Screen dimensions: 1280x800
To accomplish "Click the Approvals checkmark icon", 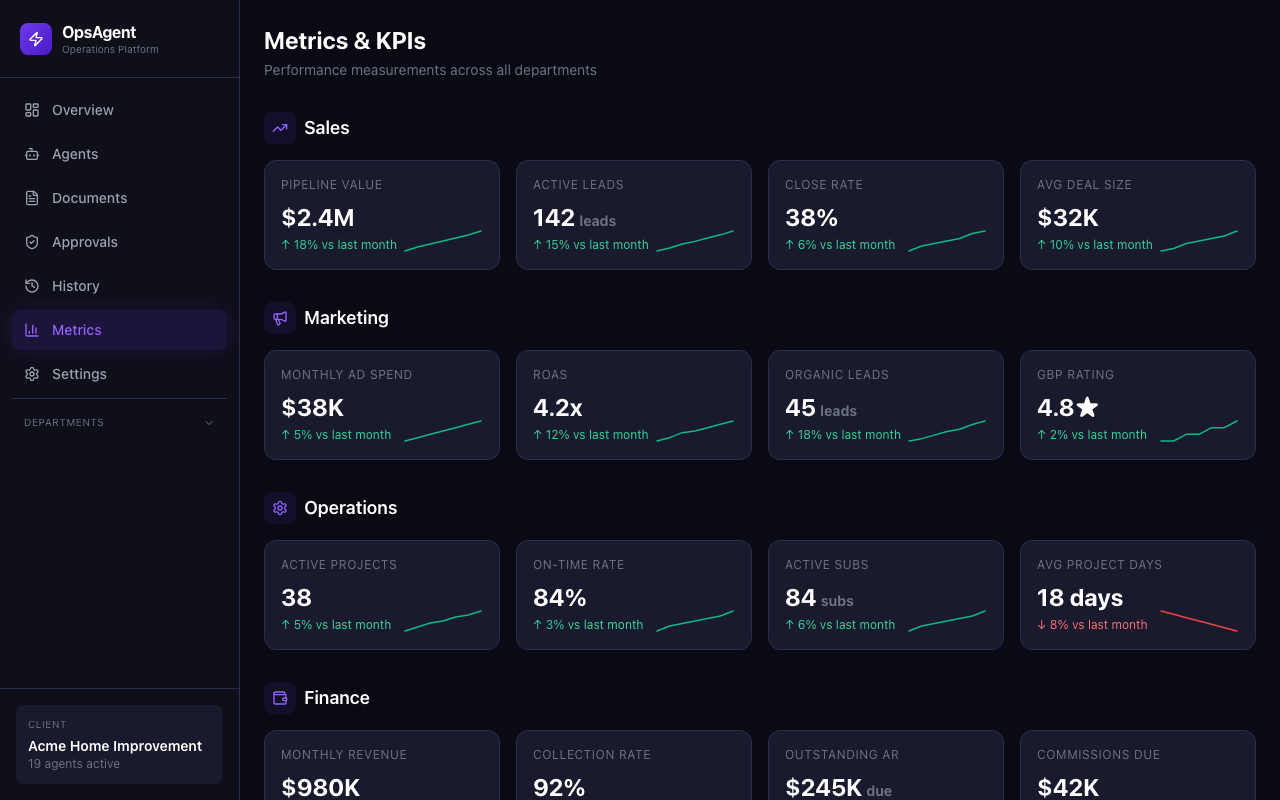I will pos(31,242).
